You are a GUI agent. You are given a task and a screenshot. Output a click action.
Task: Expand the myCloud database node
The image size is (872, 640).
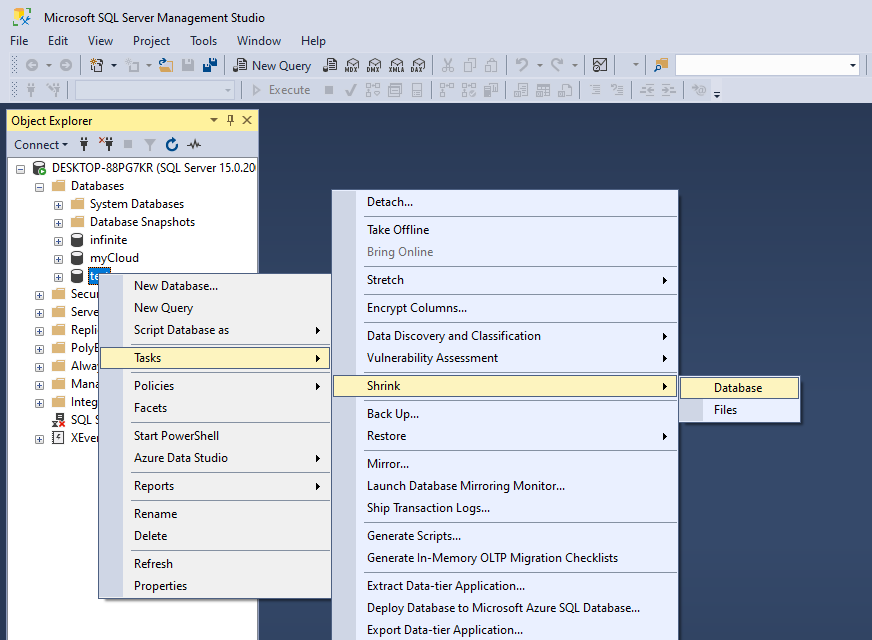tap(58, 259)
